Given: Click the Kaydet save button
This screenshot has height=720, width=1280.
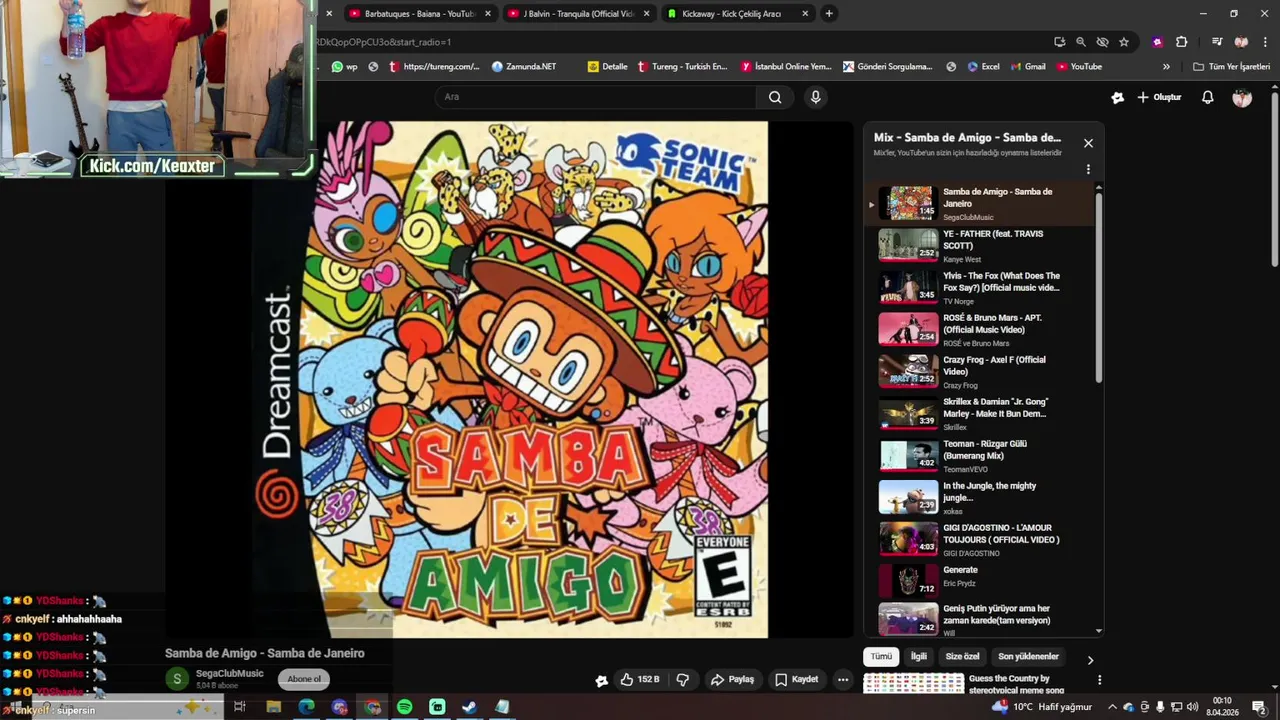Looking at the screenshot, I should pyautogui.click(x=797, y=680).
